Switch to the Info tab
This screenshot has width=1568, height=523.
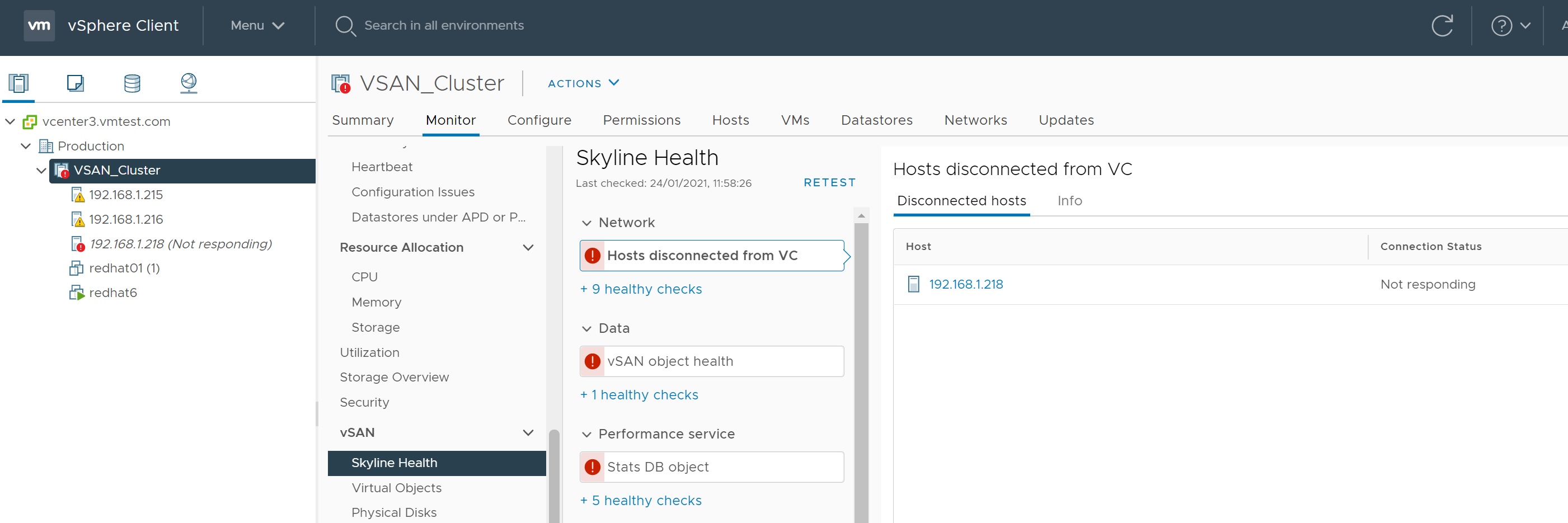pos(1069,201)
